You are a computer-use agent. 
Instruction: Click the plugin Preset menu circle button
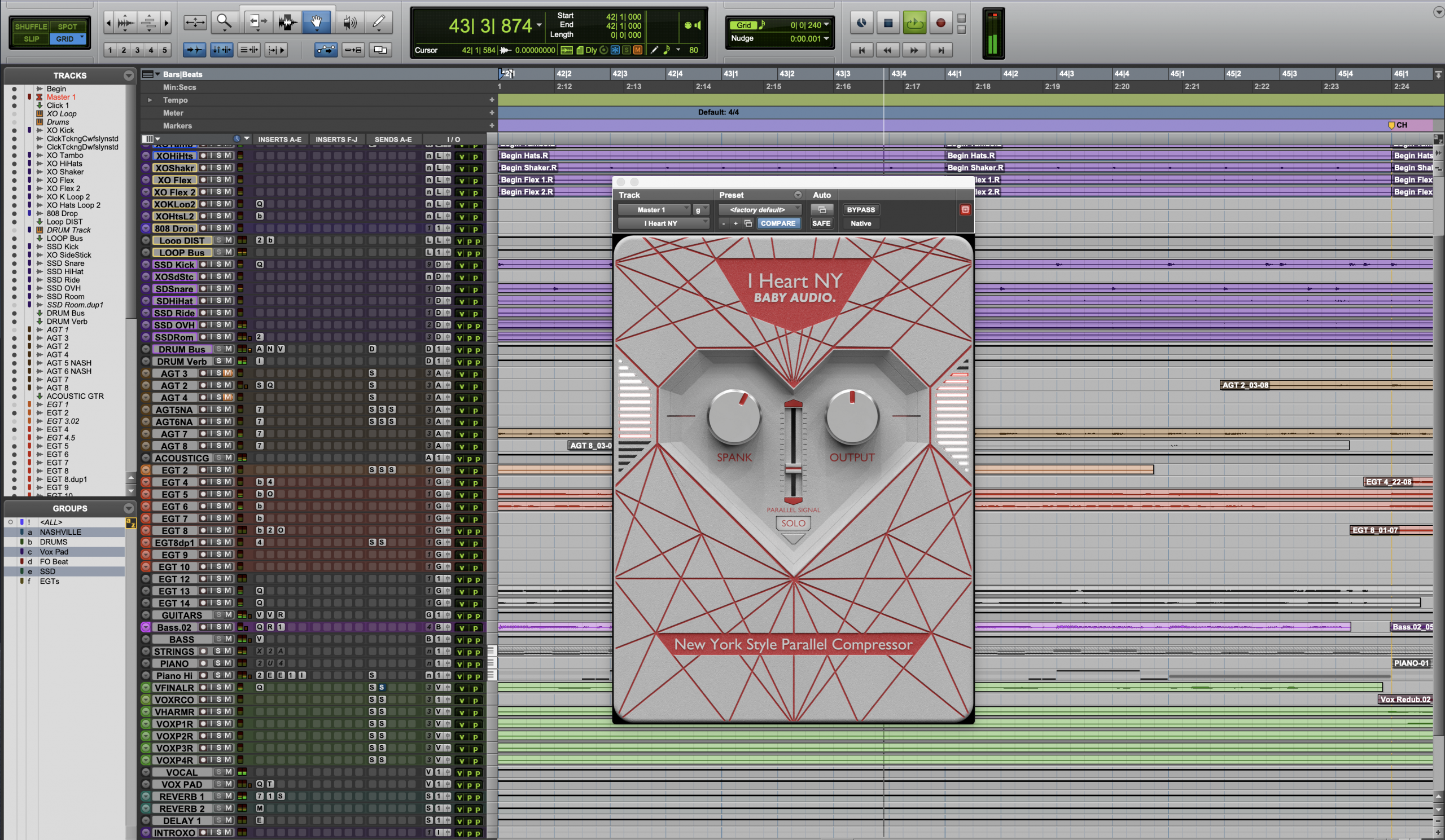coord(798,195)
